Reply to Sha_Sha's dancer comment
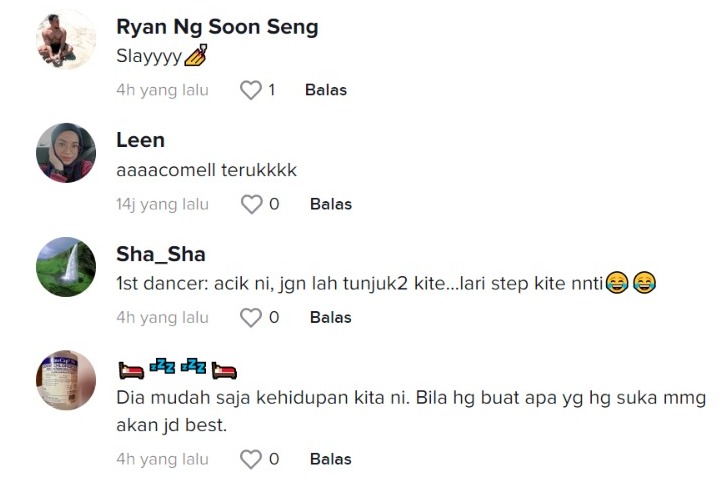The image size is (728, 483). tap(330, 317)
